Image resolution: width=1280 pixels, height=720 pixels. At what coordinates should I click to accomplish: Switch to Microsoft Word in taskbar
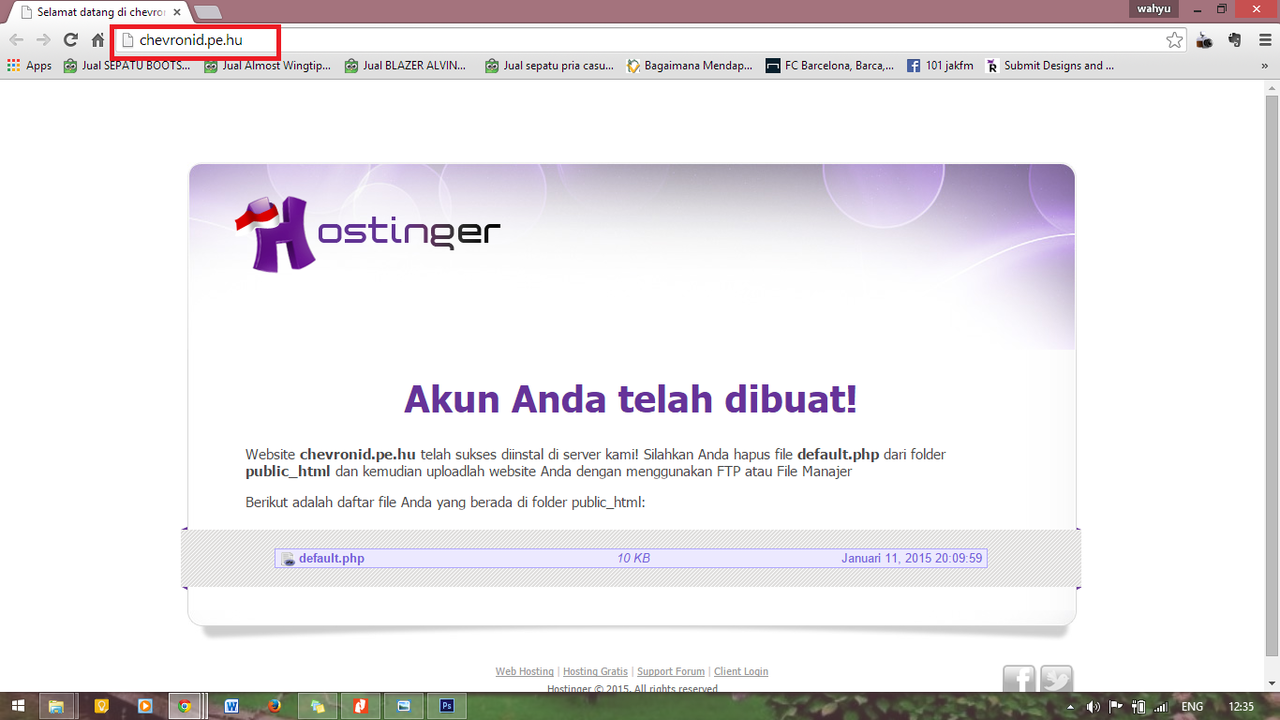point(232,706)
